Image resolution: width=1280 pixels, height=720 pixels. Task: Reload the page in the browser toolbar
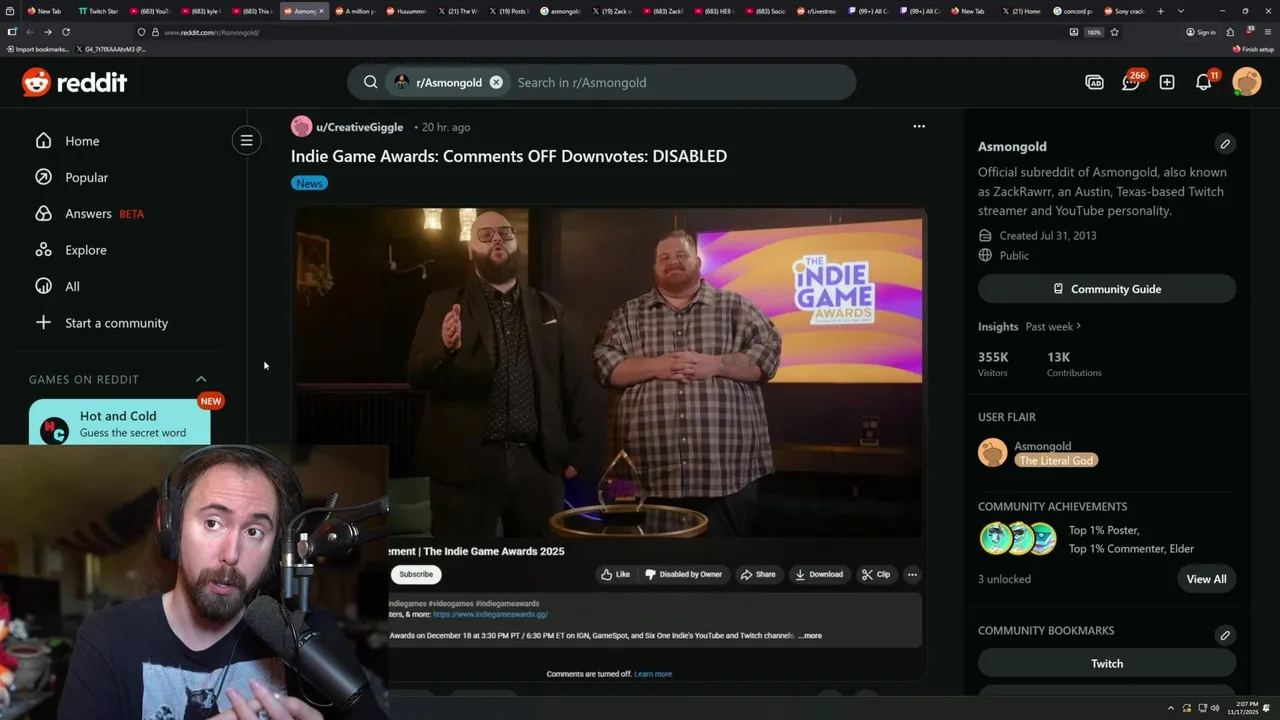point(66,32)
